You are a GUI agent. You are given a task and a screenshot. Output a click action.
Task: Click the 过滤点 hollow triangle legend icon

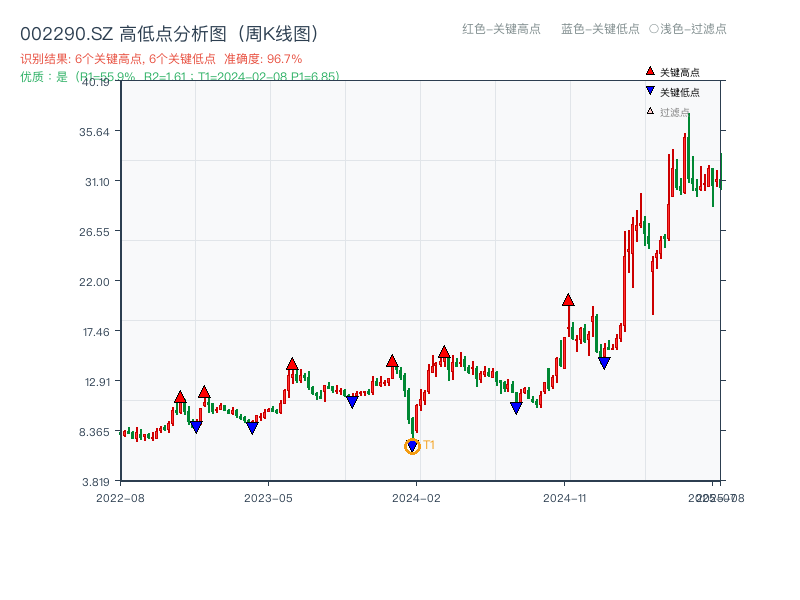(650, 111)
